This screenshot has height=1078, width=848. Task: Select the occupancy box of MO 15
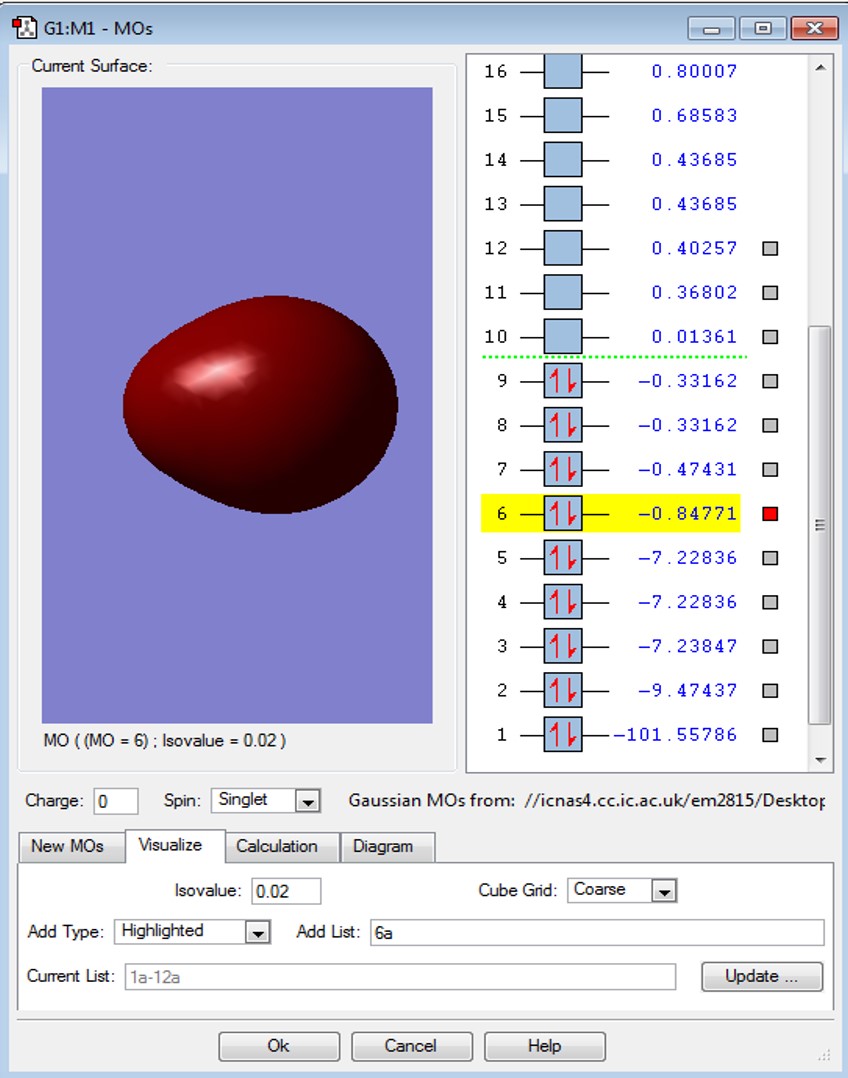pos(563,116)
